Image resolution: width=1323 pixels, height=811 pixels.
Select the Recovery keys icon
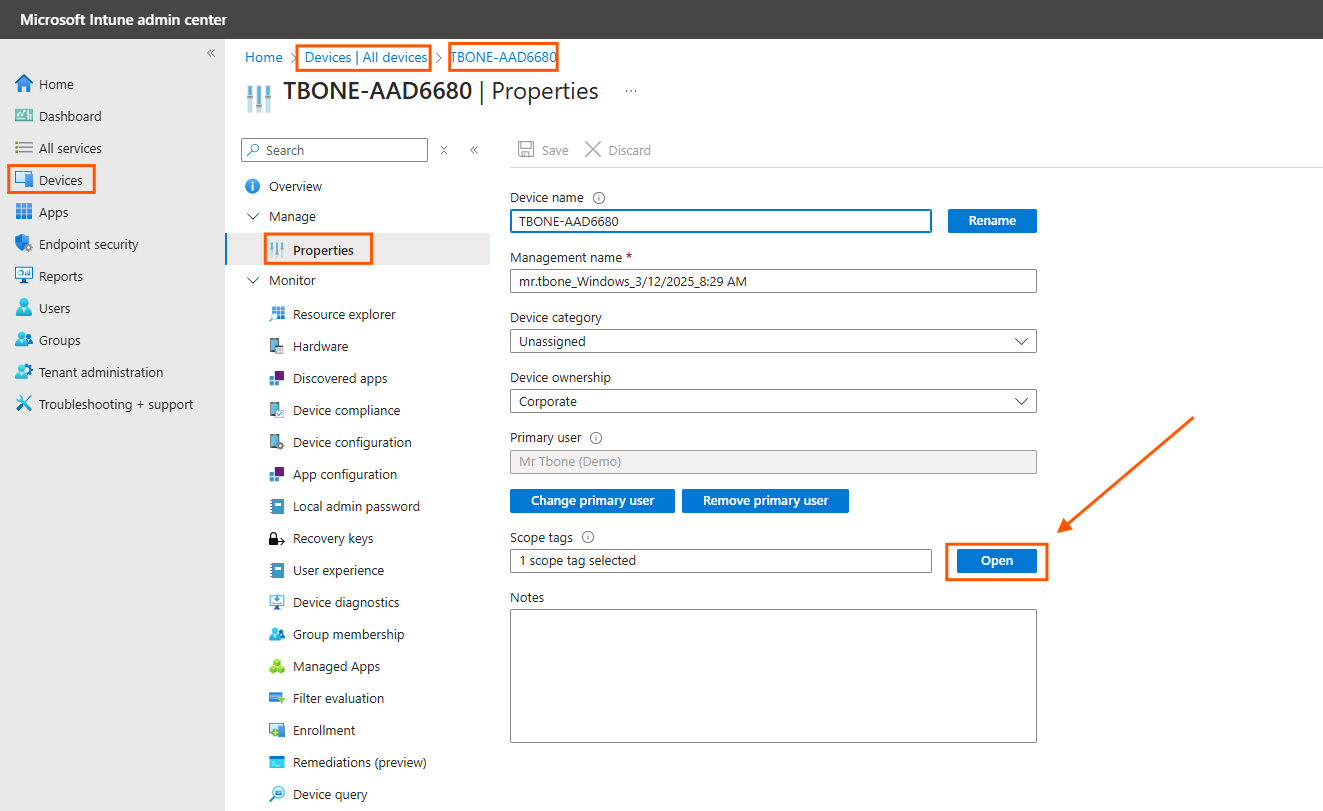276,538
